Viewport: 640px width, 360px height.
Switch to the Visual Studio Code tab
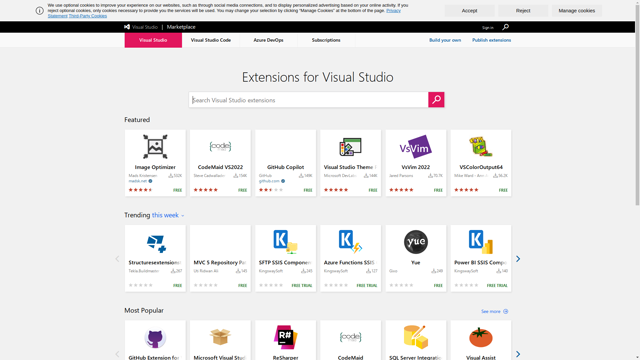[211, 40]
